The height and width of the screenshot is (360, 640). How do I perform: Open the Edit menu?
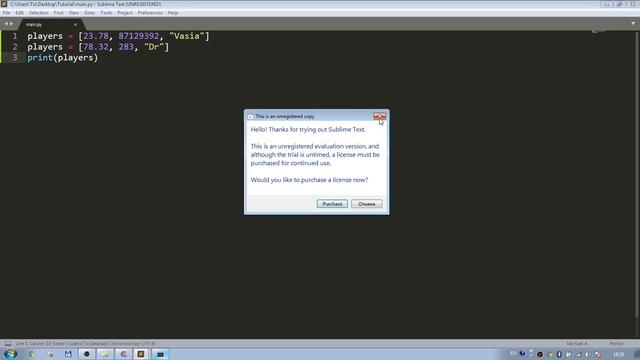click(x=20, y=13)
